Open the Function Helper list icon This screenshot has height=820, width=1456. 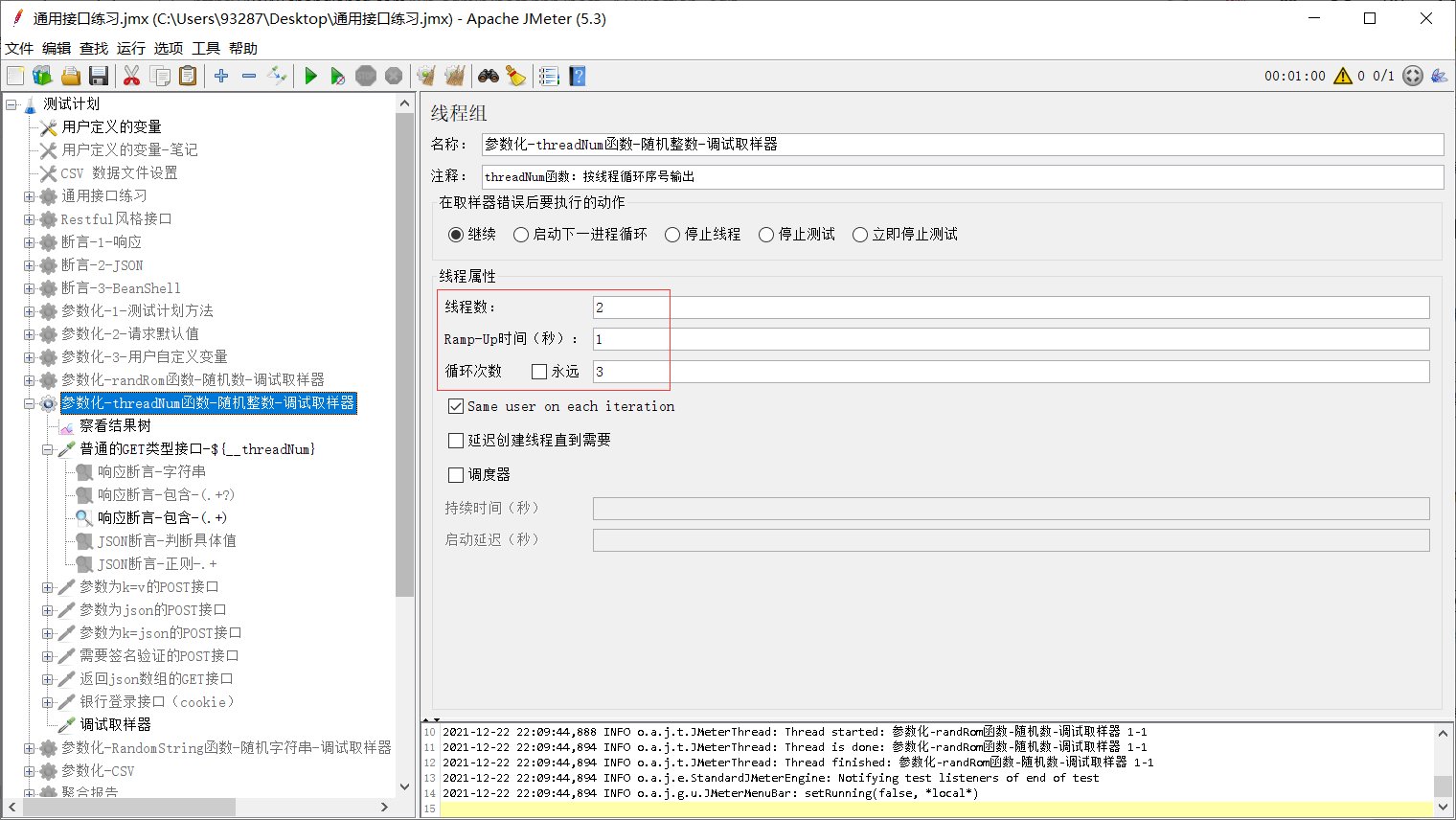coord(549,76)
